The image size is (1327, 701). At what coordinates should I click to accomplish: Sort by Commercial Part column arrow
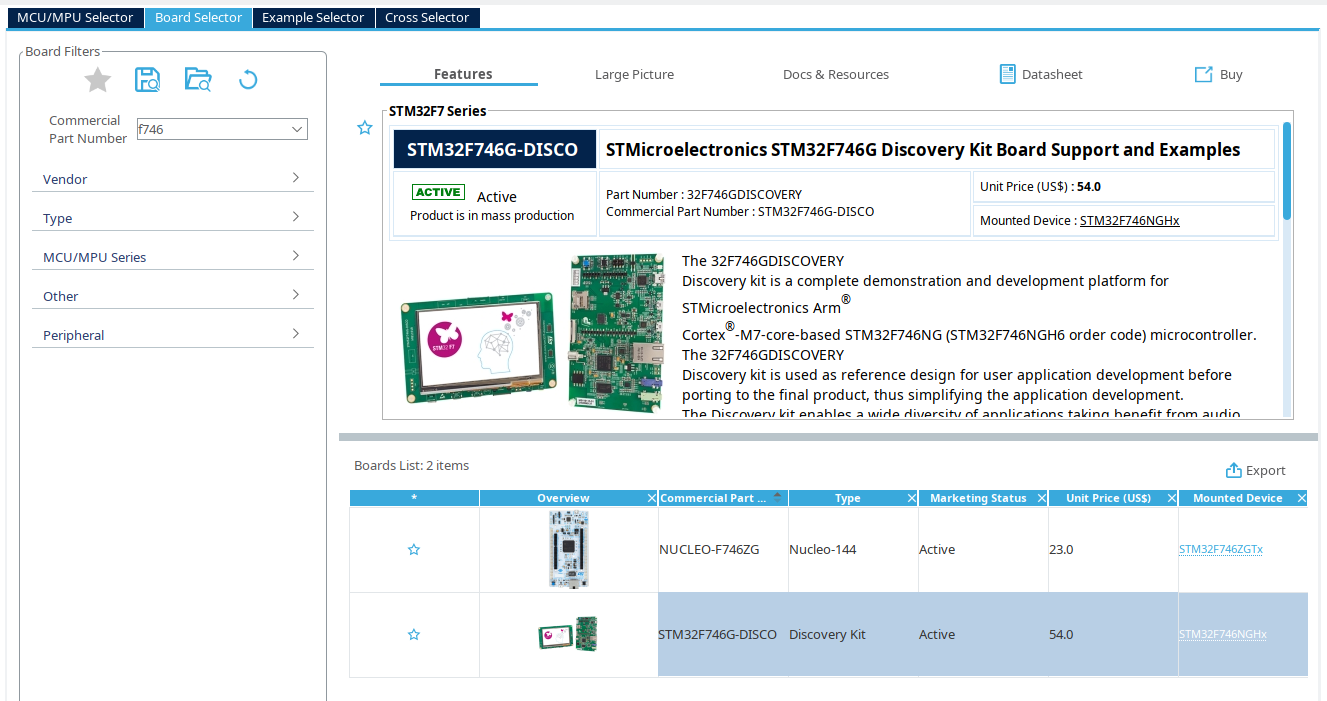[x=778, y=496]
